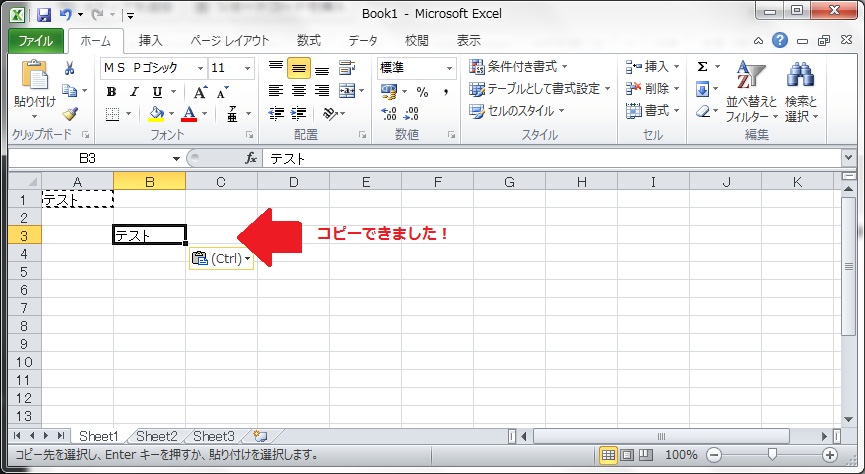Toggle Align Text Left
The height and width of the screenshot is (474, 865).
tap(276, 90)
